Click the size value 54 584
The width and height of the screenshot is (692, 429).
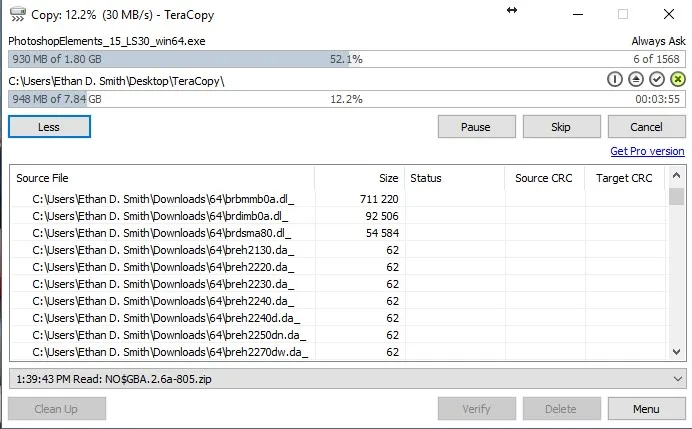(x=382, y=233)
